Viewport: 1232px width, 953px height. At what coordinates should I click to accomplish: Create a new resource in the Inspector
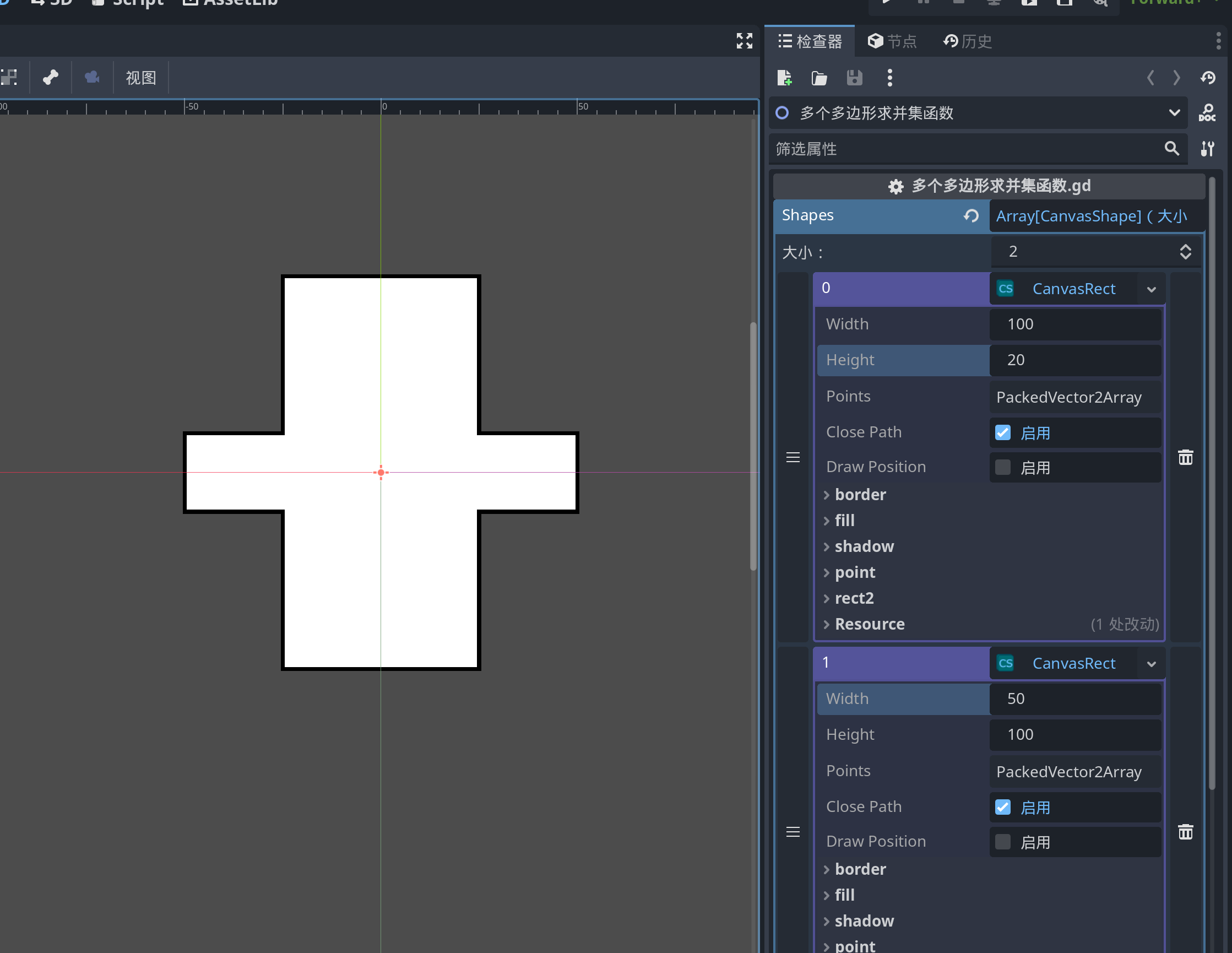pyautogui.click(x=785, y=78)
